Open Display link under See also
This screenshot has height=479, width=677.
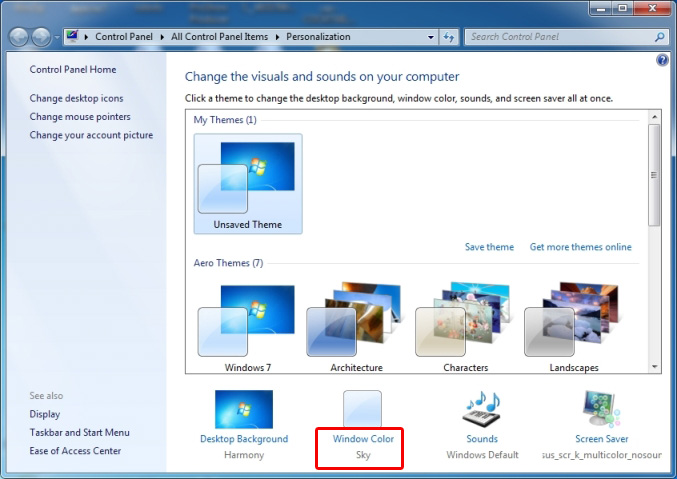click(x=45, y=414)
